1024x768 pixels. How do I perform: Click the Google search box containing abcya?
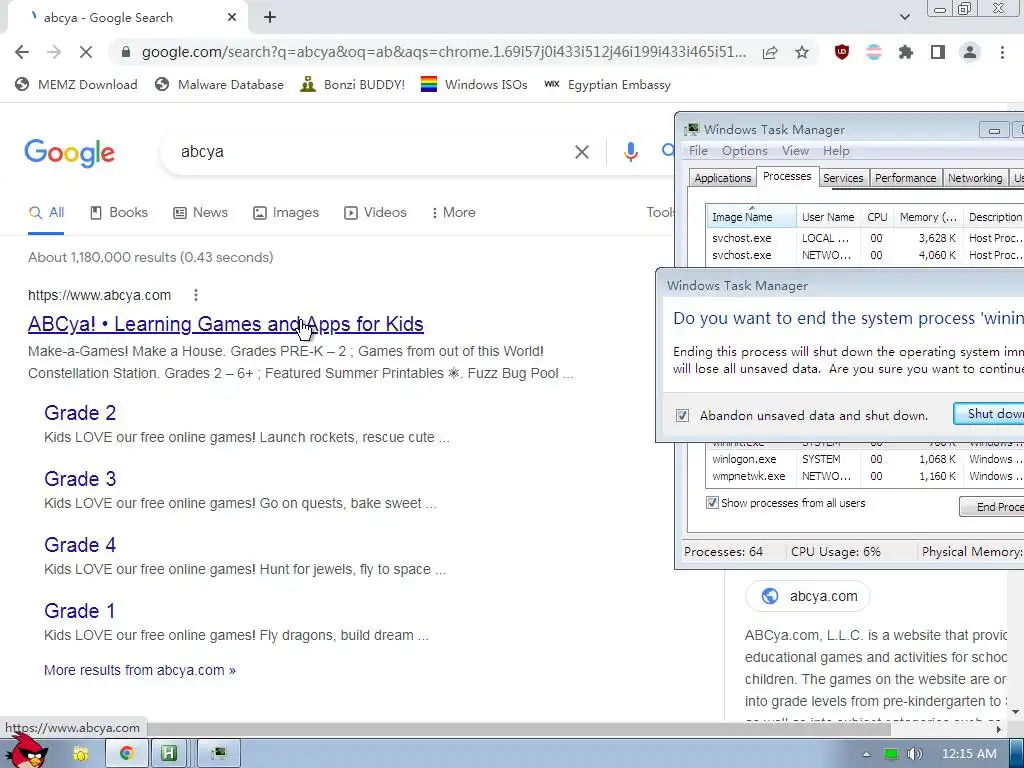[366, 152]
